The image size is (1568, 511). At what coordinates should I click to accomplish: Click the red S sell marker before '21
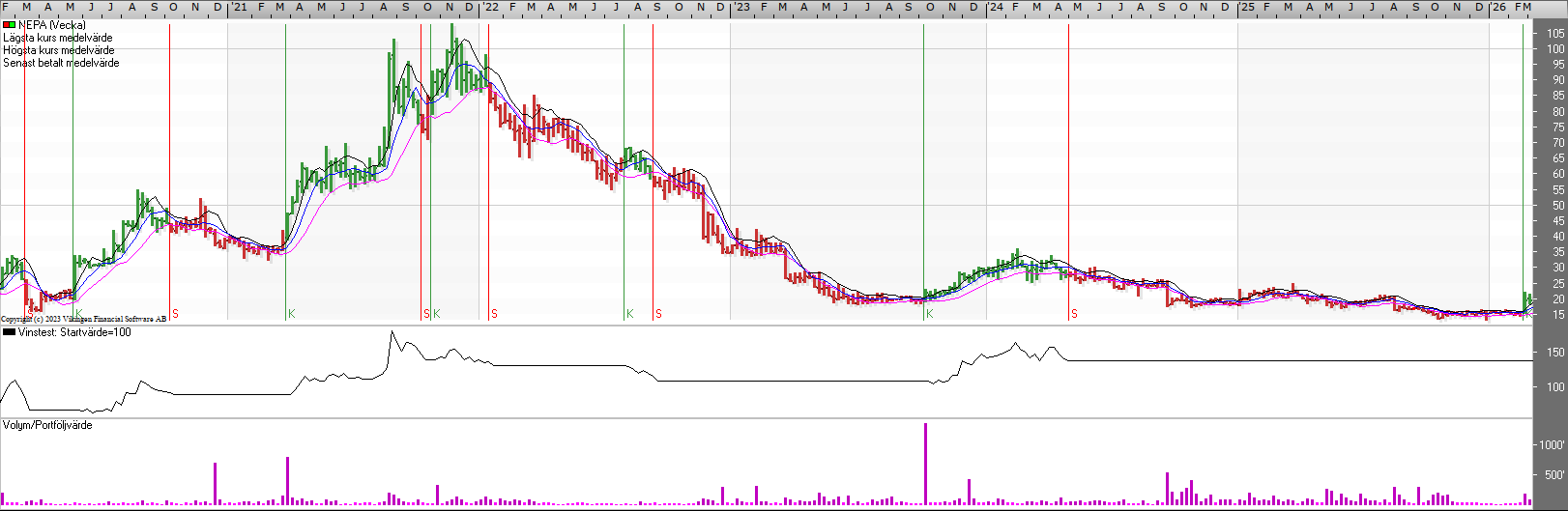(x=175, y=314)
